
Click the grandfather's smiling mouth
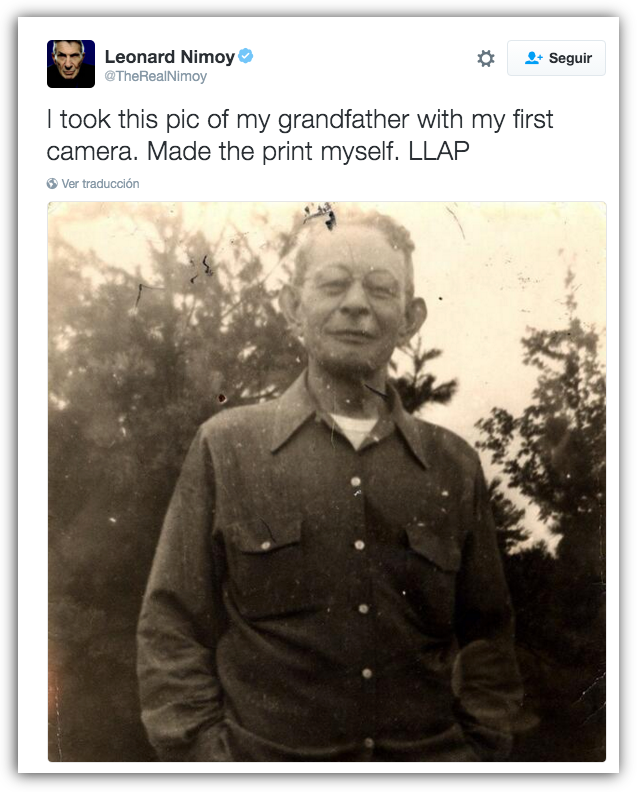351,334
